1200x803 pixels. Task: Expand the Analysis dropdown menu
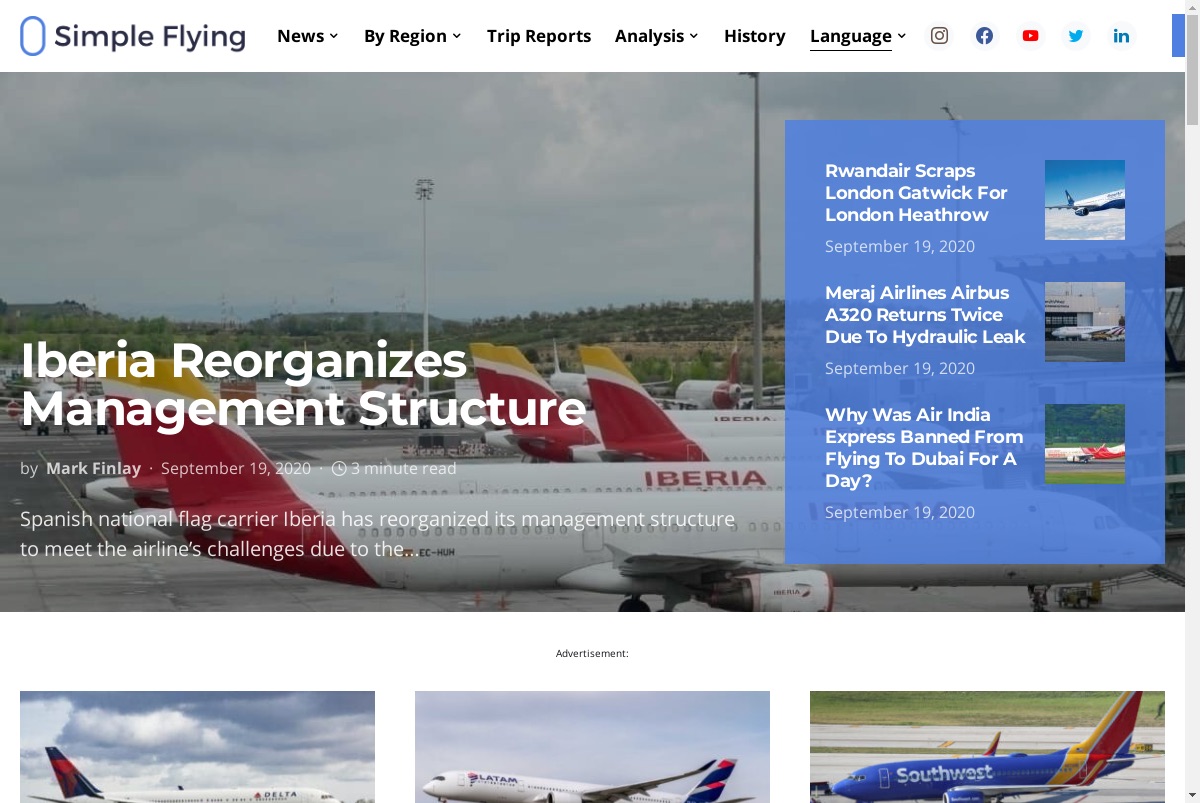point(657,36)
